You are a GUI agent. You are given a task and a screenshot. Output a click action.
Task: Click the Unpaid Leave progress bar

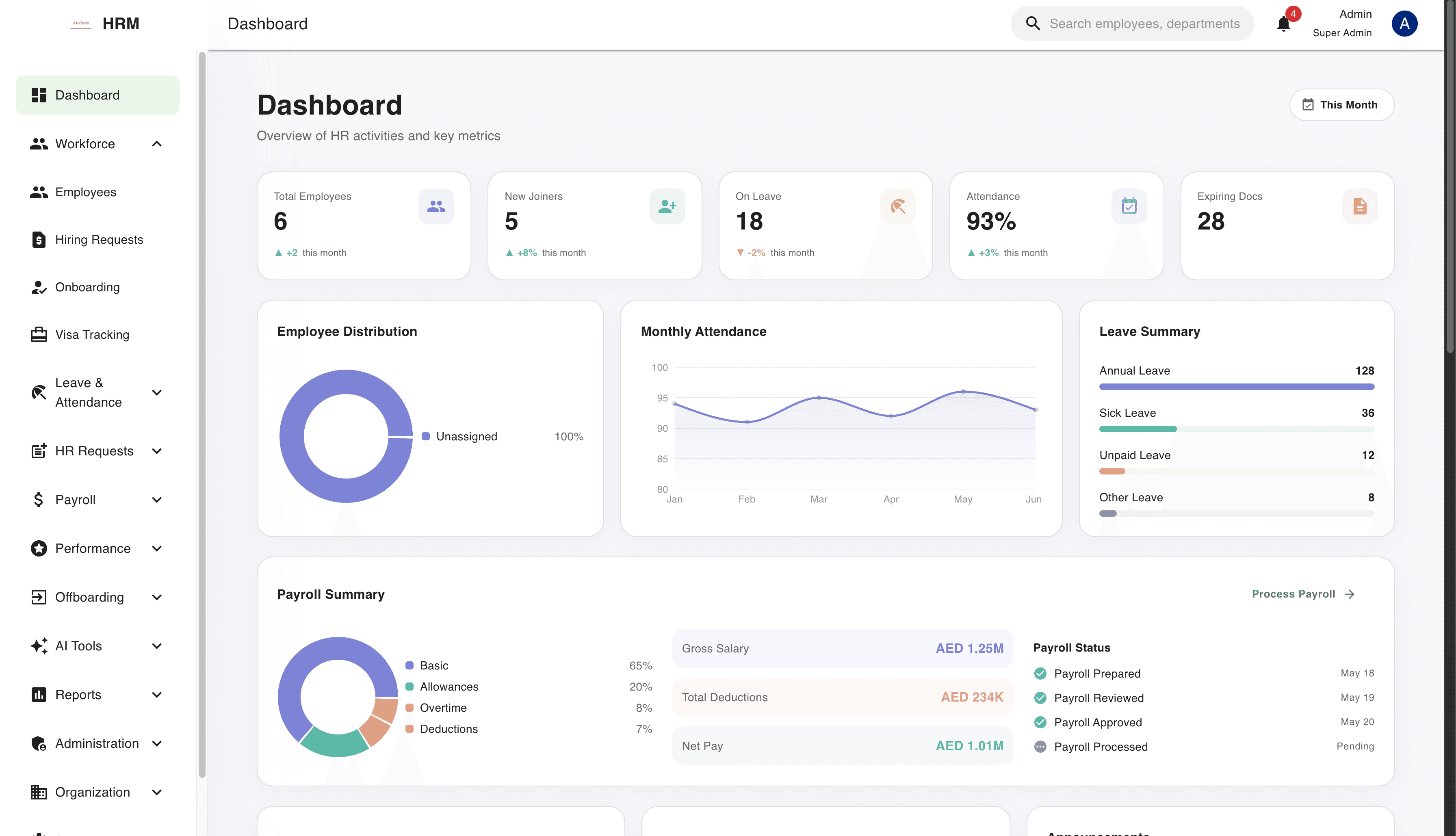point(1236,471)
